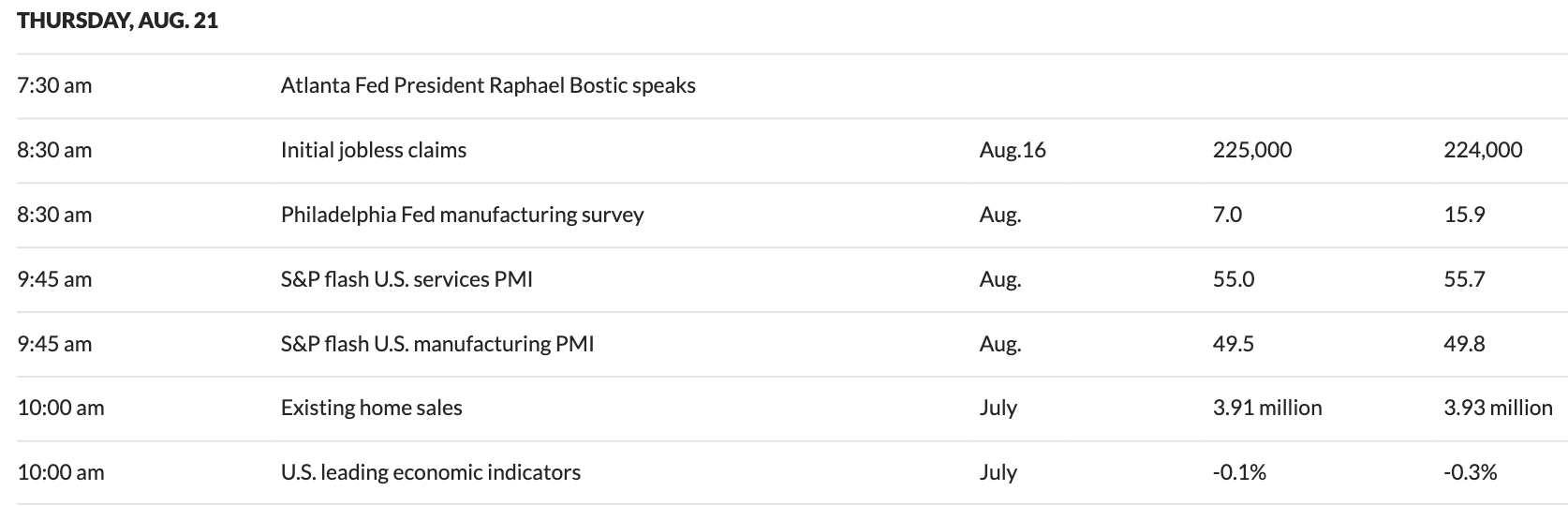Select the 7.0 Philadelphia Fed value
The width and height of the screenshot is (1568, 506).
pos(1227,215)
